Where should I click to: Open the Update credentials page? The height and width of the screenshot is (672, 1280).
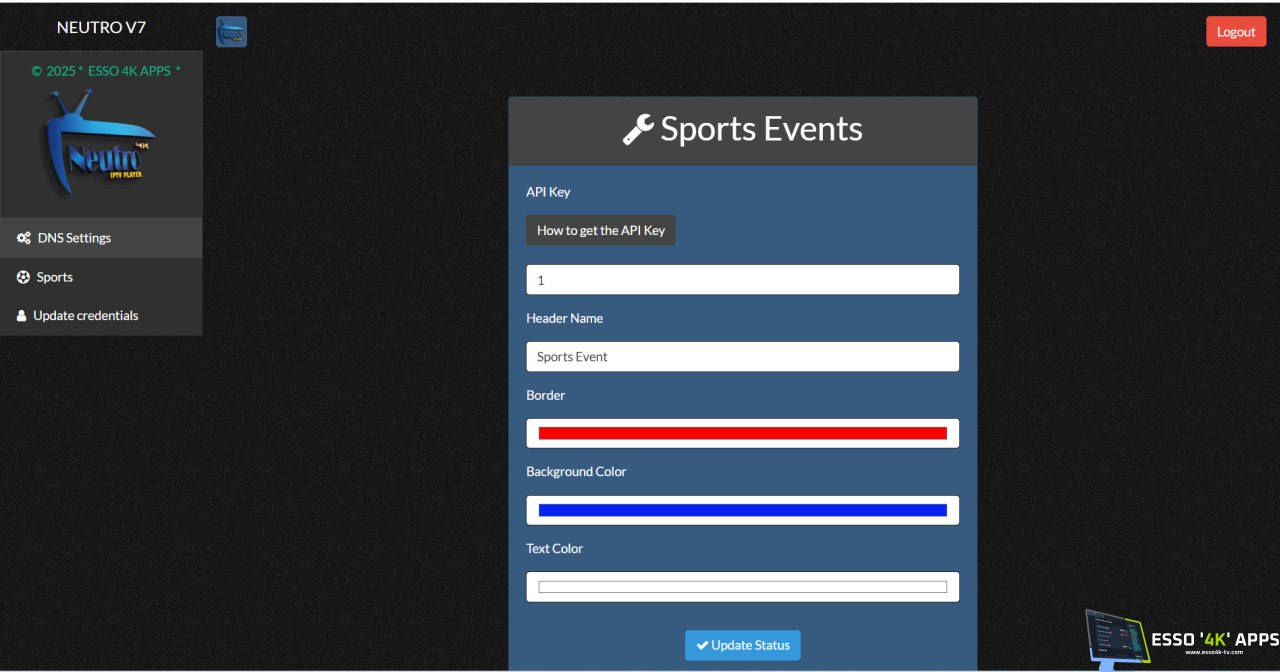(86, 316)
